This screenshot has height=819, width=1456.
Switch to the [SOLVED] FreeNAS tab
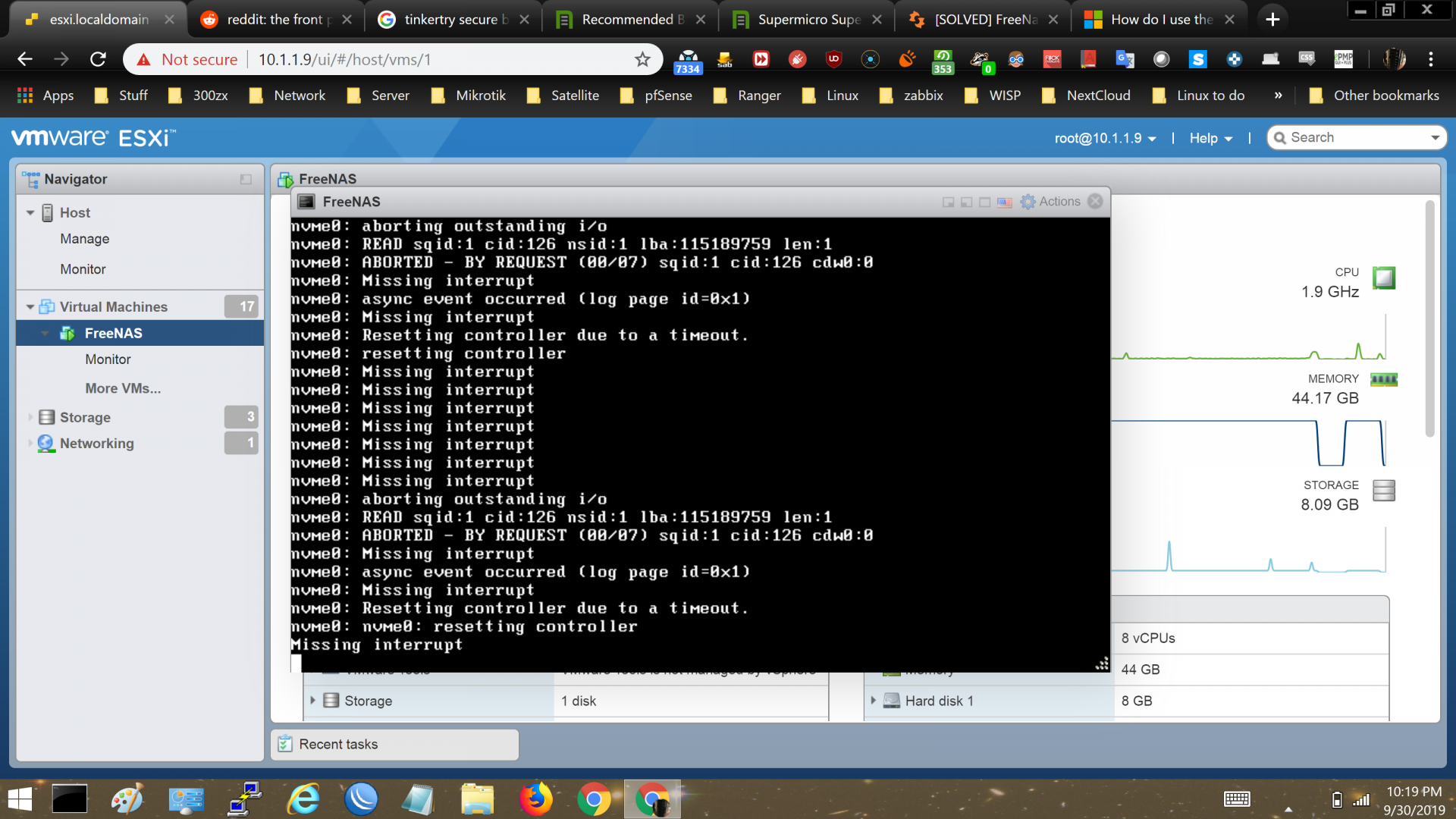click(984, 20)
